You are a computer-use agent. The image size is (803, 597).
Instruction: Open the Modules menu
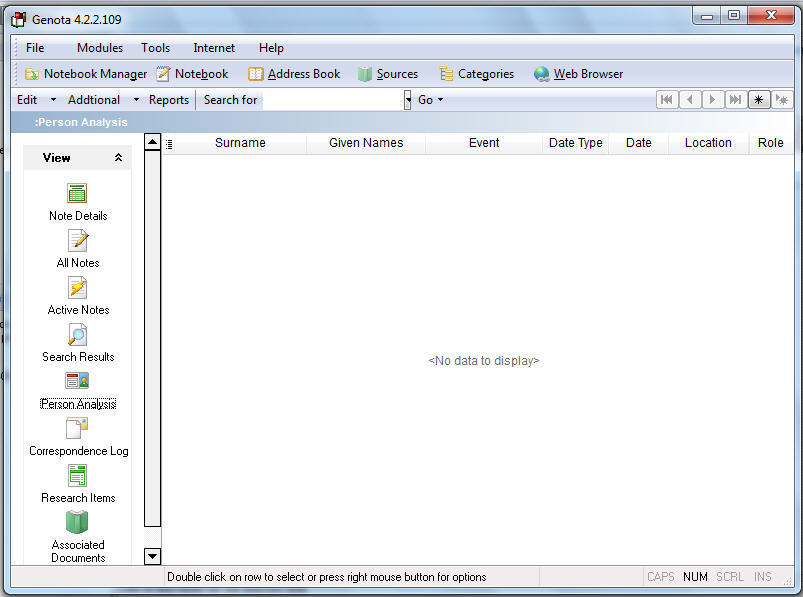pyautogui.click(x=100, y=48)
